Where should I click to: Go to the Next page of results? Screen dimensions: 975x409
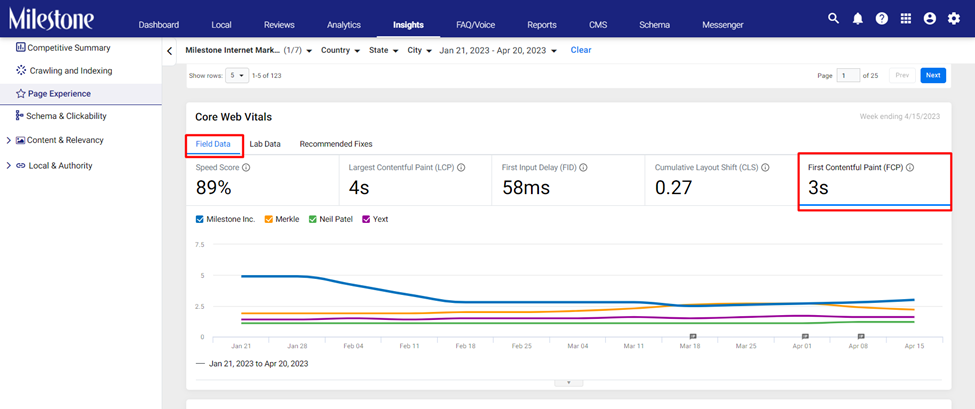pos(933,75)
